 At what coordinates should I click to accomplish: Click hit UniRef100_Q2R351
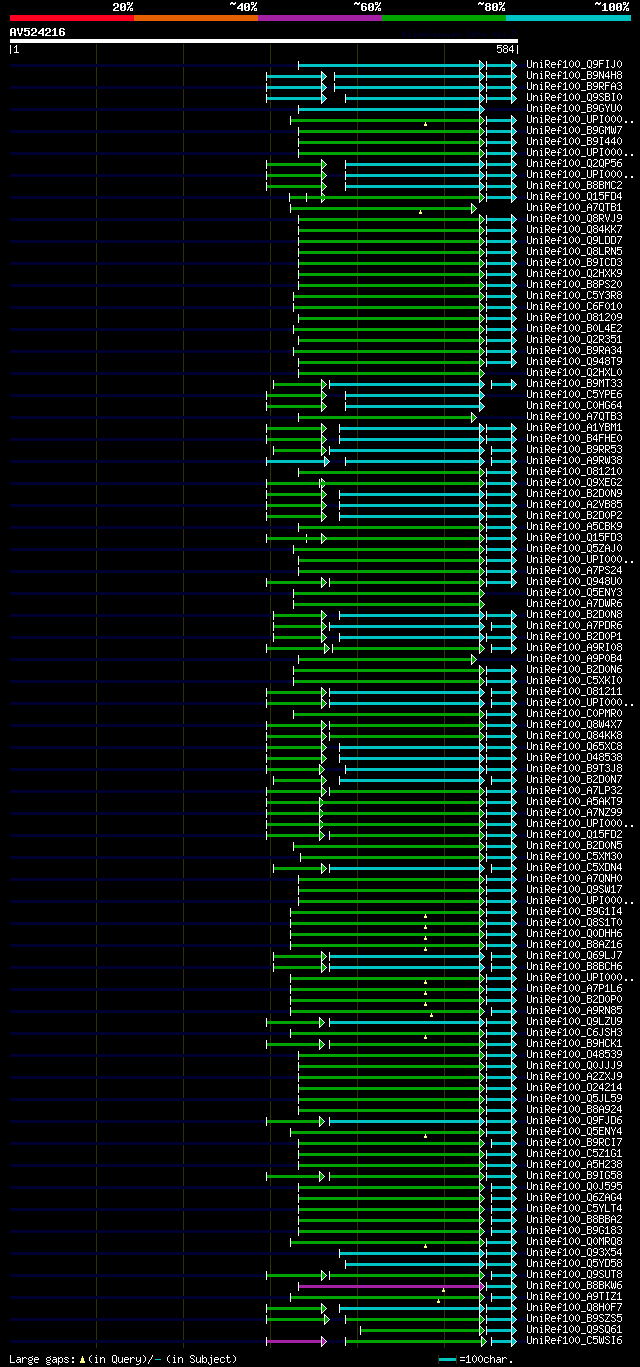click(573, 339)
